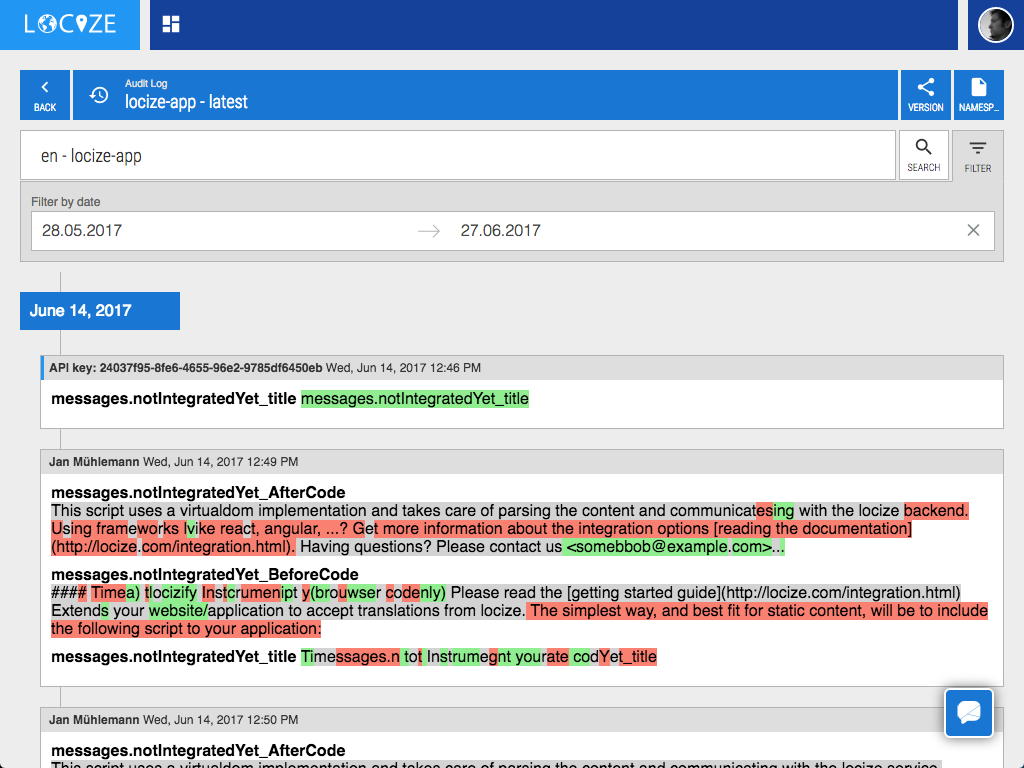
Task: Go back using the Back button
Action: [45, 95]
